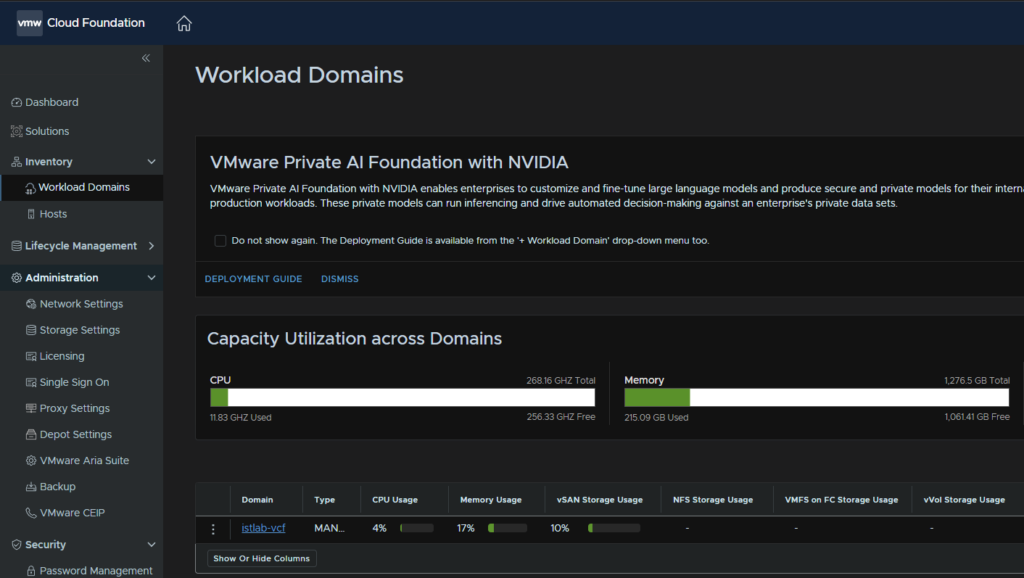Click the Lifecycle Management icon

16,246
